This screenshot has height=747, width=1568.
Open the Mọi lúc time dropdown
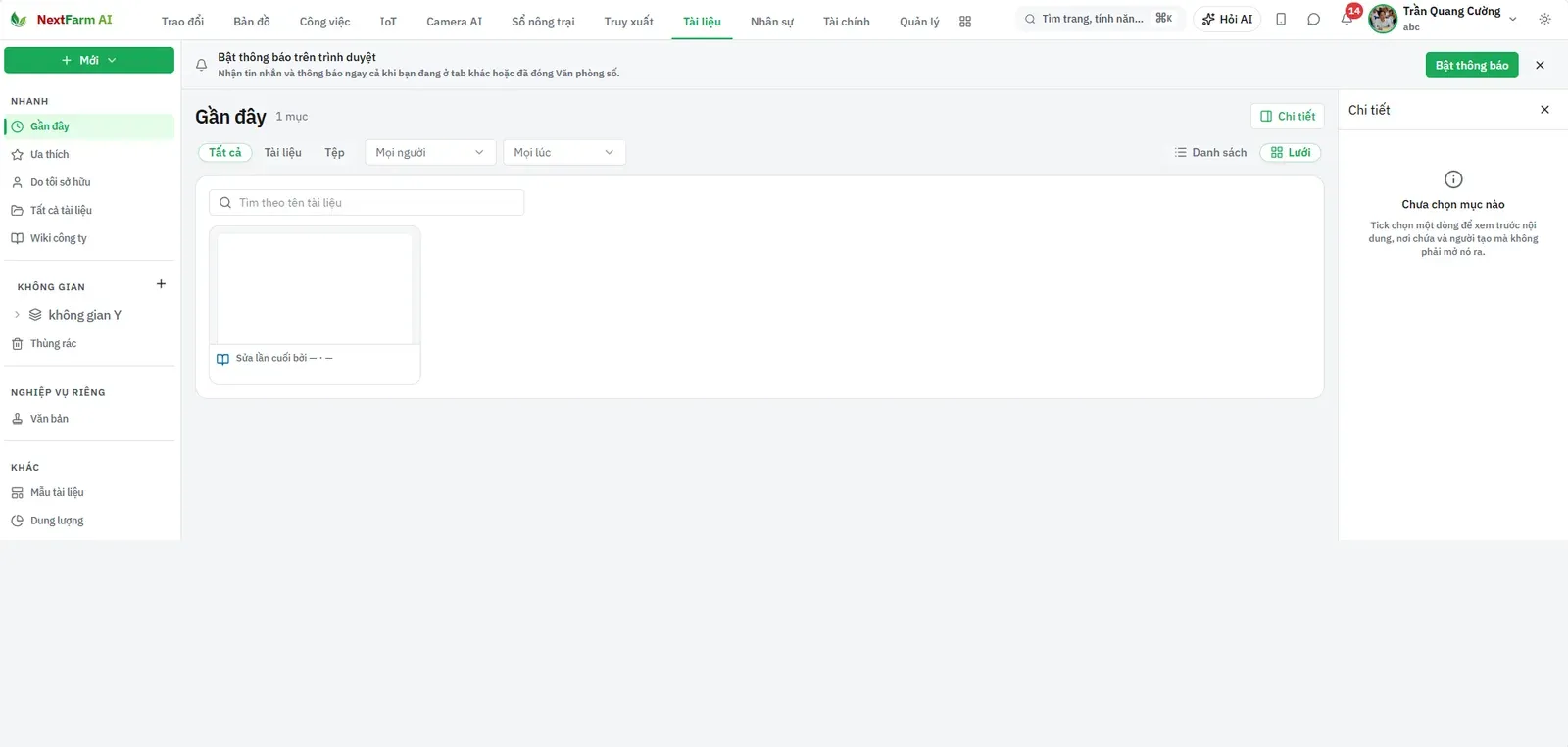click(x=564, y=153)
